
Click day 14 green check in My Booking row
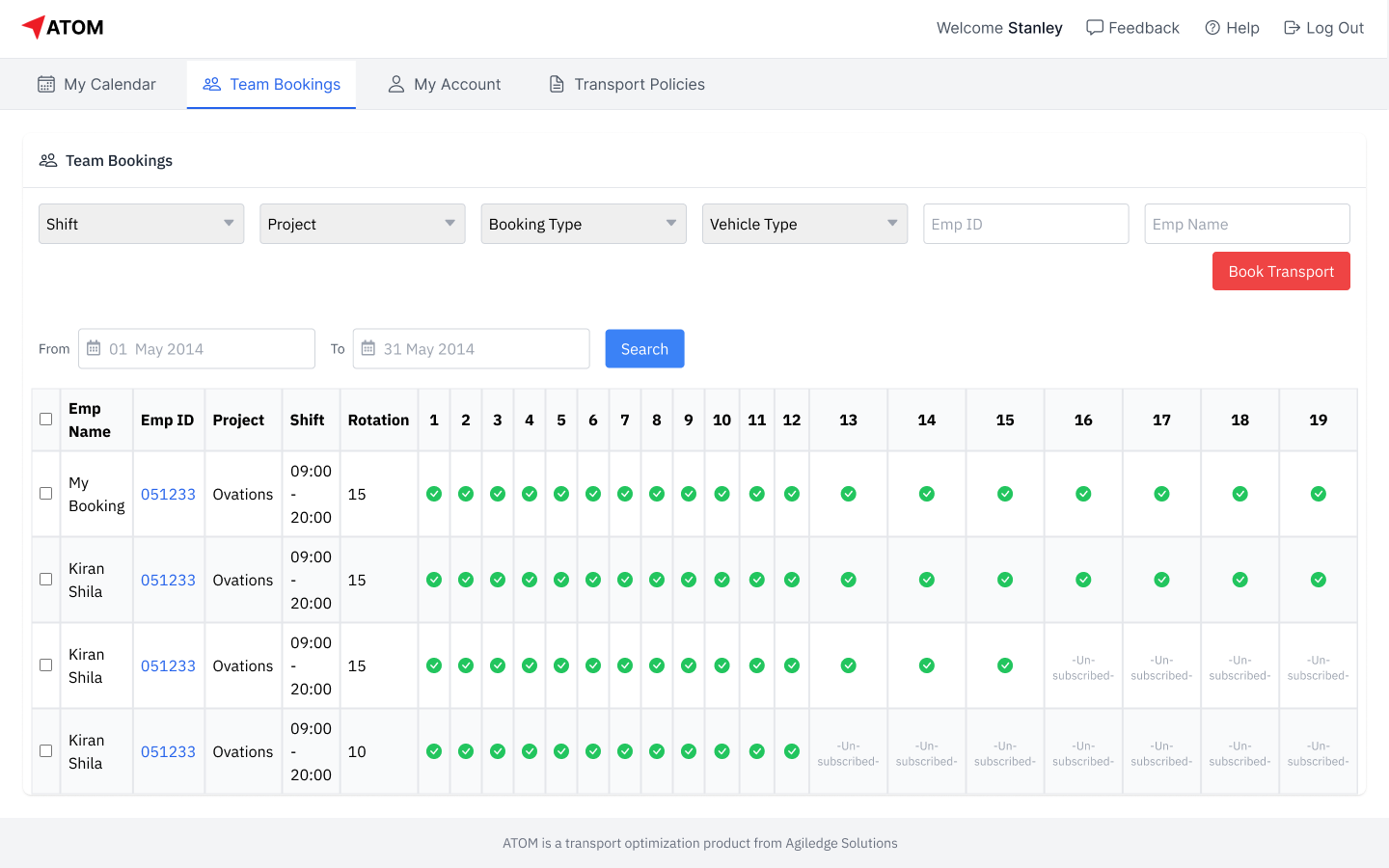pyautogui.click(x=927, y=494)
